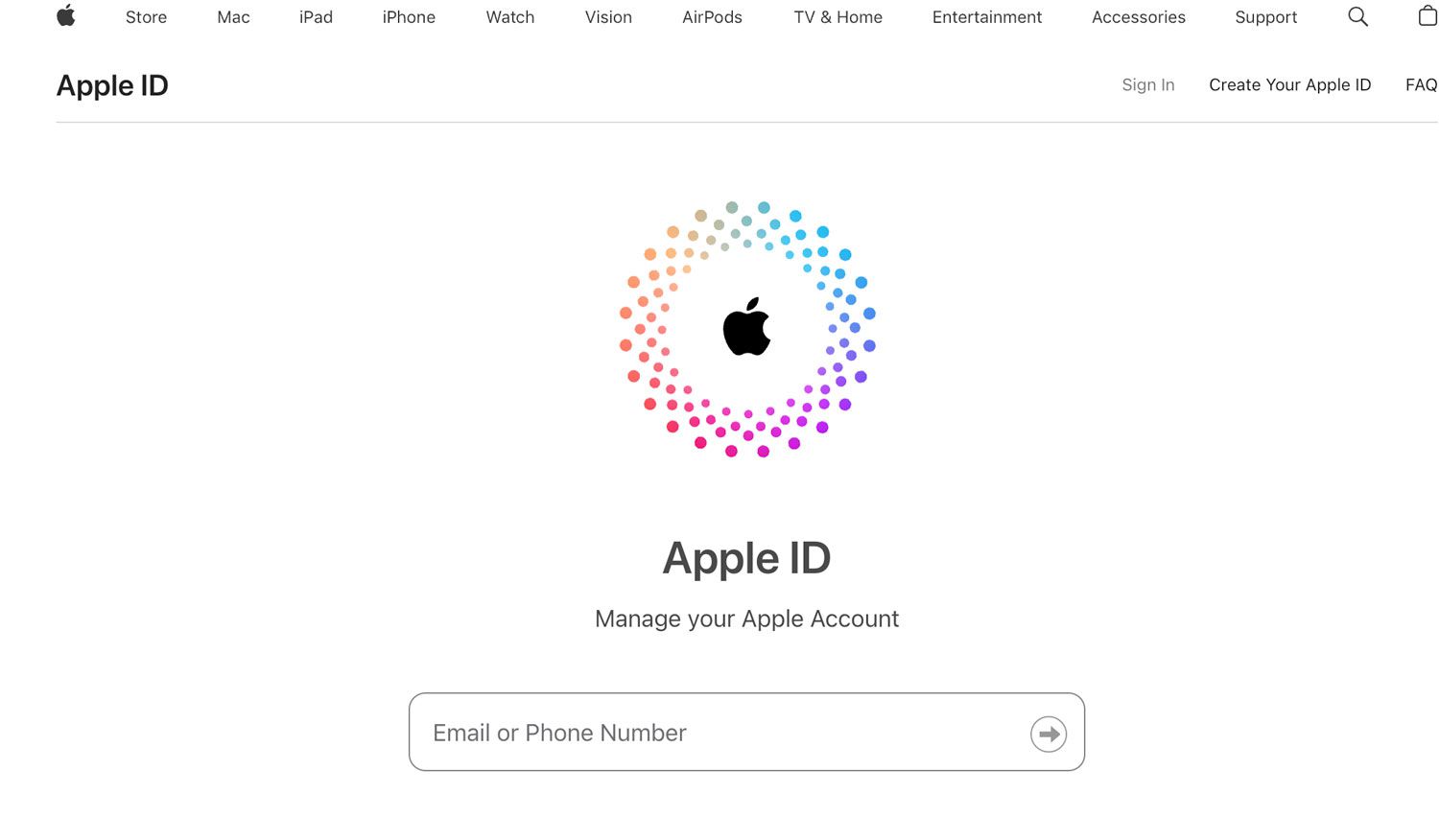Open the FAQ link
Viewport: 1439px width, 840px height.
(x=1420, y=85)
